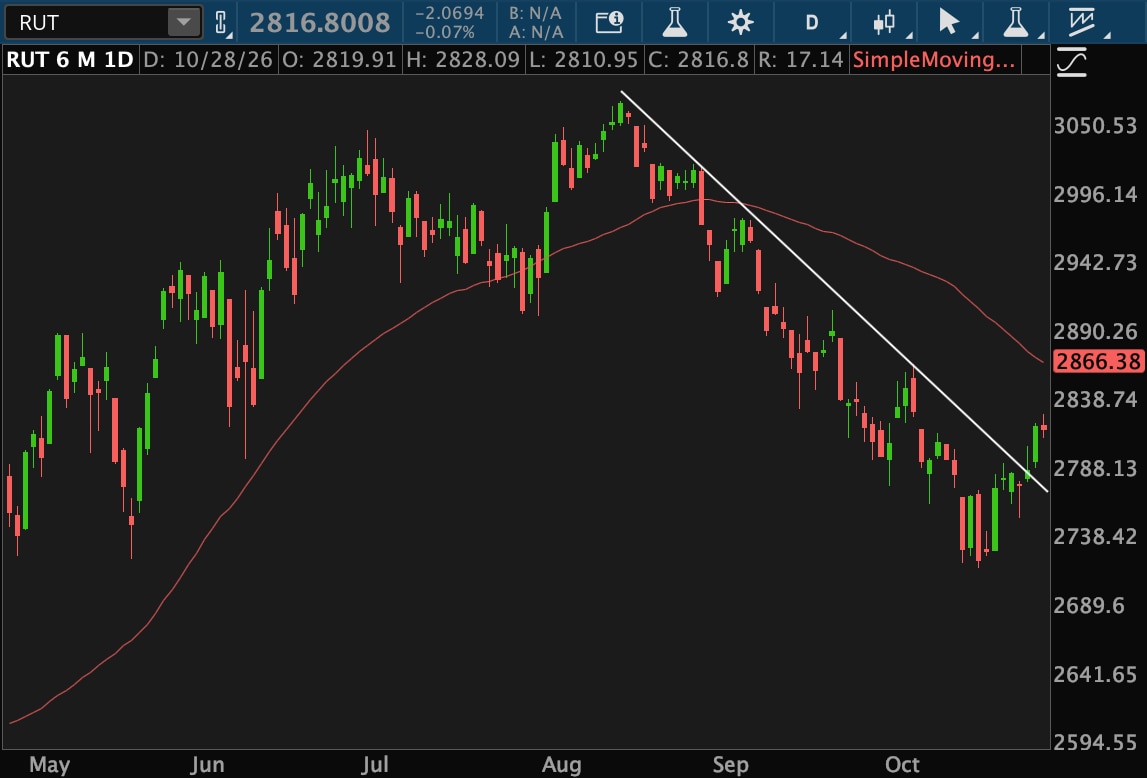
Task: Click the 2738.42 price axis label
Action: [x=1095, y=537]
